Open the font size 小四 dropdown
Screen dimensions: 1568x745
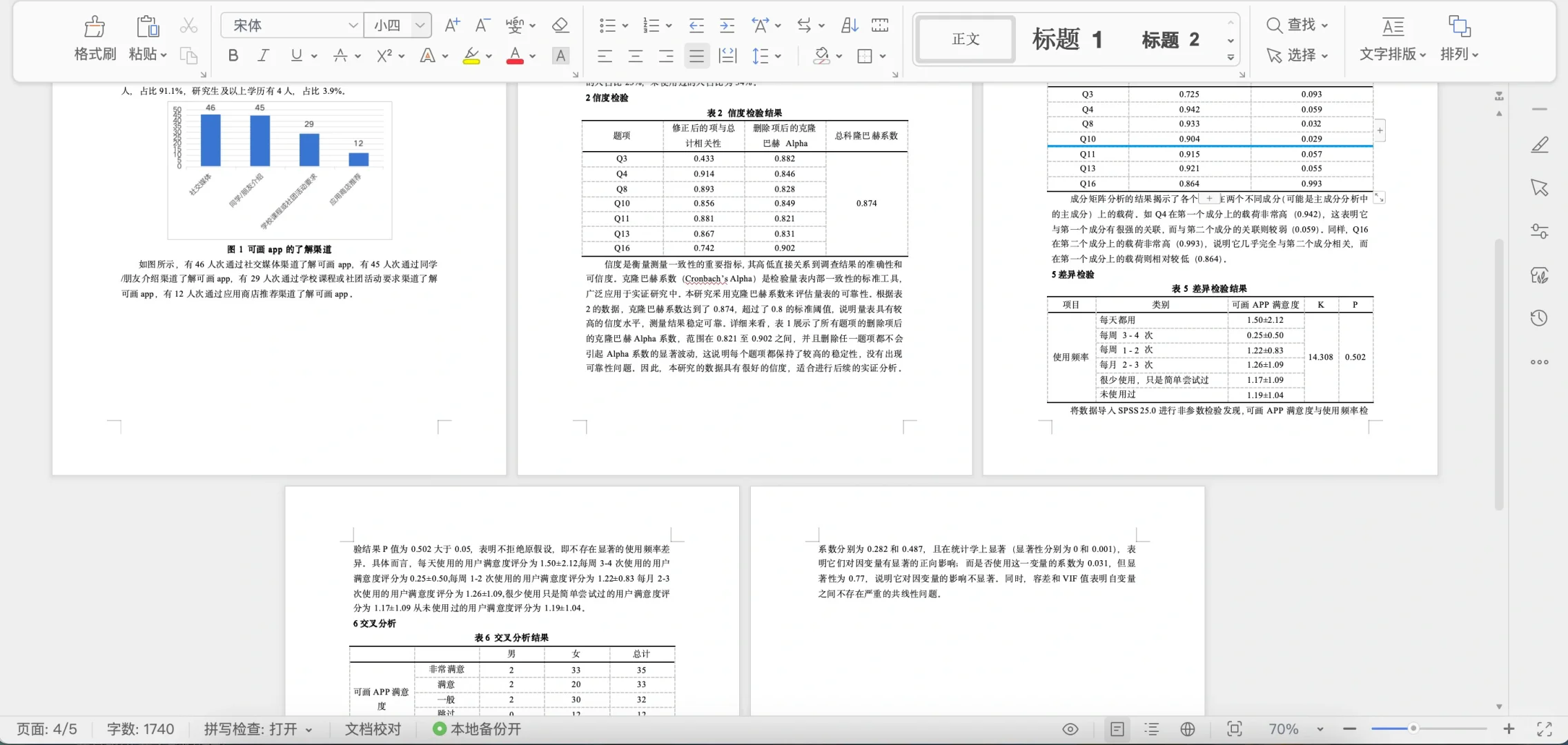tap(420, 26)
